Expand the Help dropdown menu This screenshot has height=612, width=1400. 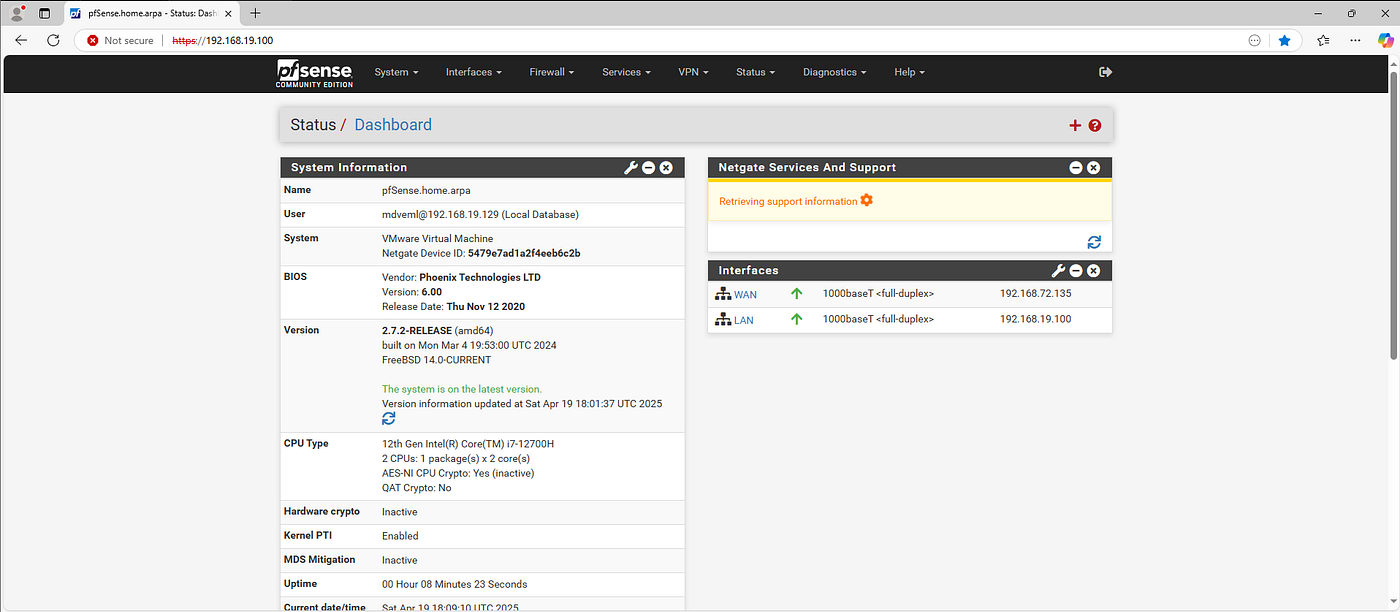pyautogui.click(x=909, y=72)
